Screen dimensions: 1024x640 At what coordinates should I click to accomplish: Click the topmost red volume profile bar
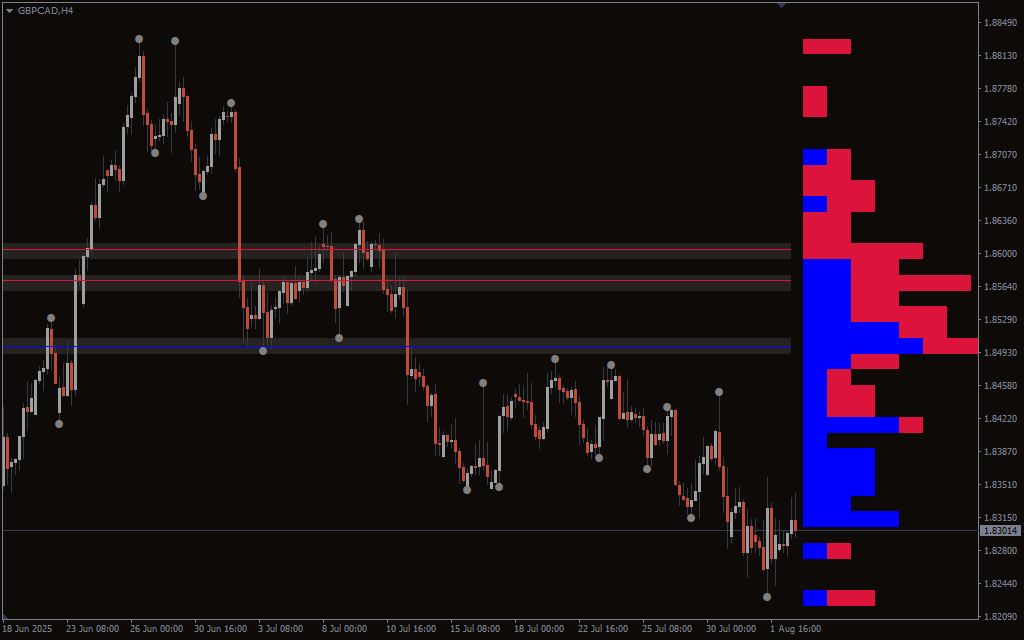click(826, 46)
